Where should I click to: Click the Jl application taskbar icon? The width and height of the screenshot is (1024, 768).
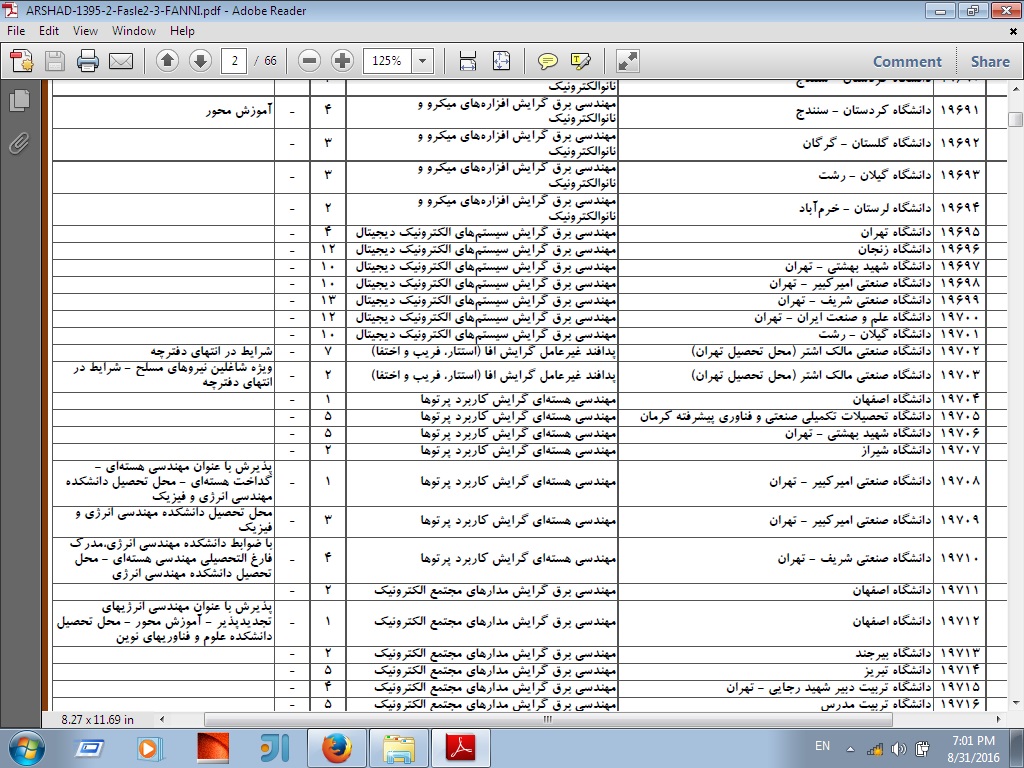click(274, 748)
